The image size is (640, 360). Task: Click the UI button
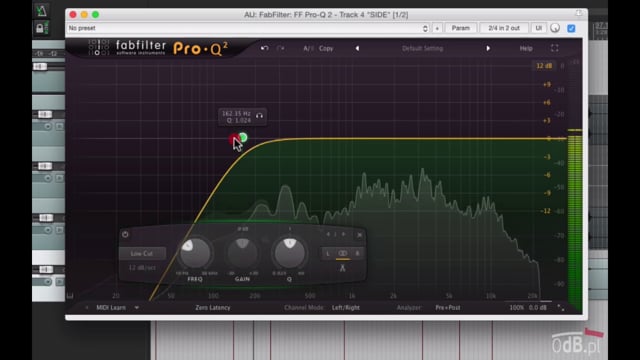pyautogui.click(x=538, y=28)
